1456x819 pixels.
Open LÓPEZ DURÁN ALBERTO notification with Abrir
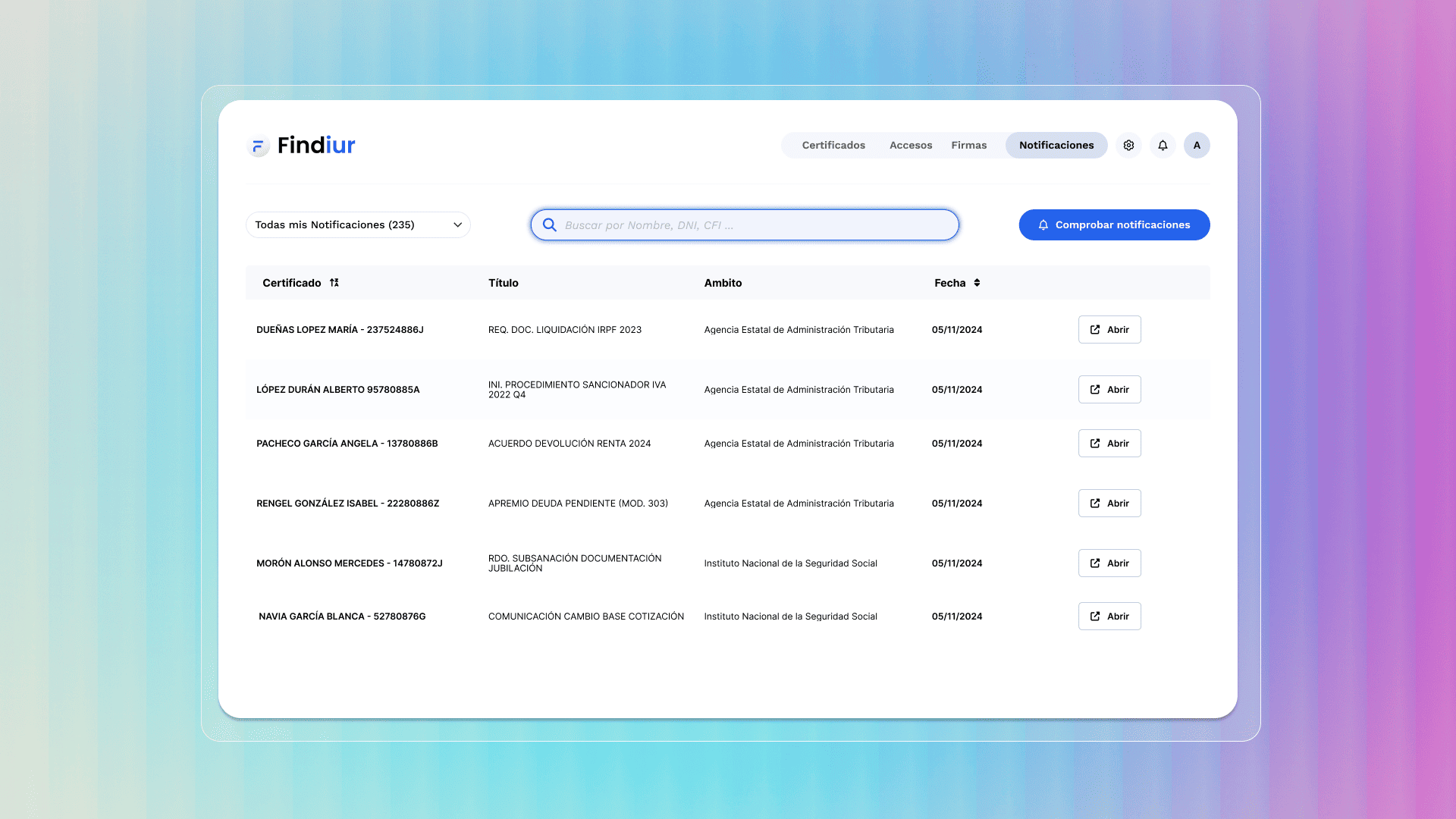click(x=1109, y=390)
